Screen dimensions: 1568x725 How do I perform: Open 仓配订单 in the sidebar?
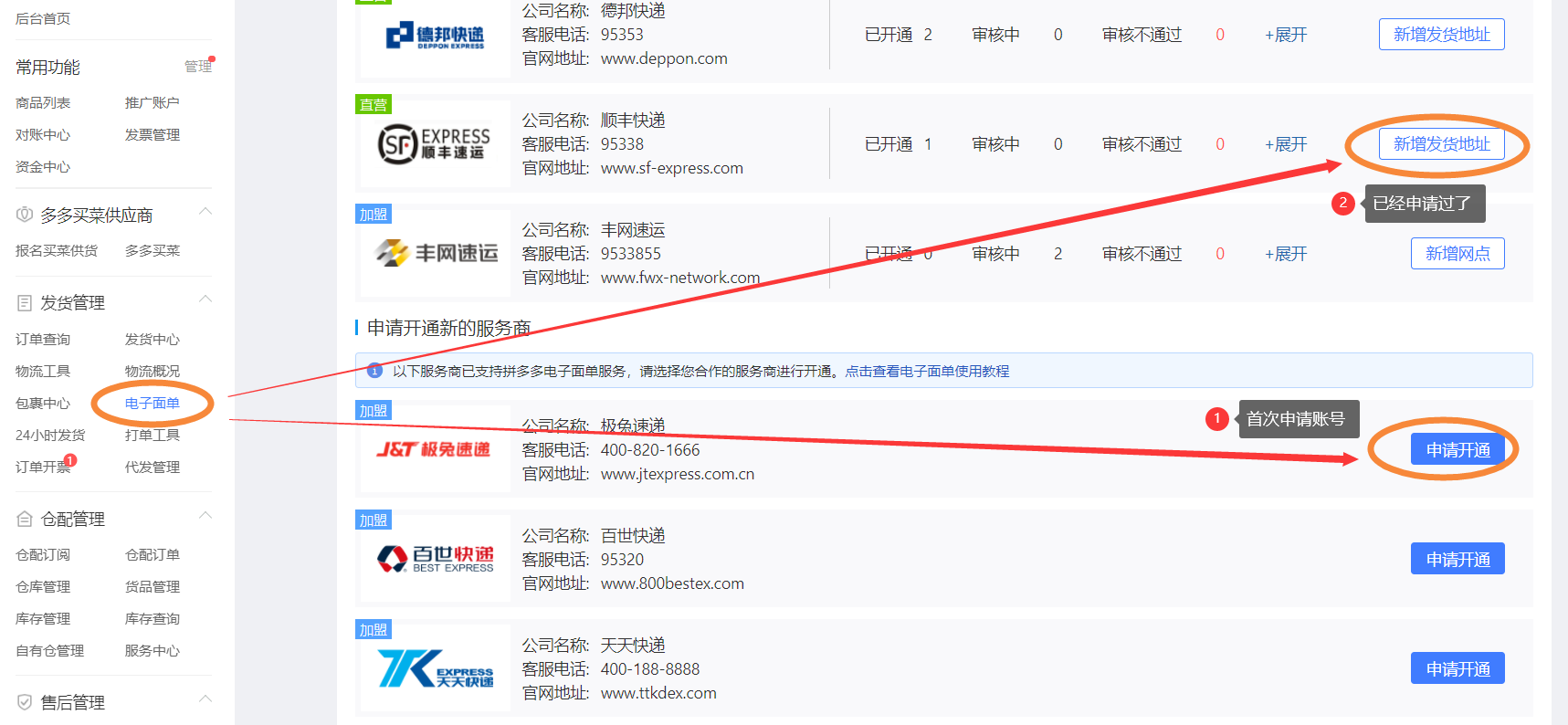(153, 555)
